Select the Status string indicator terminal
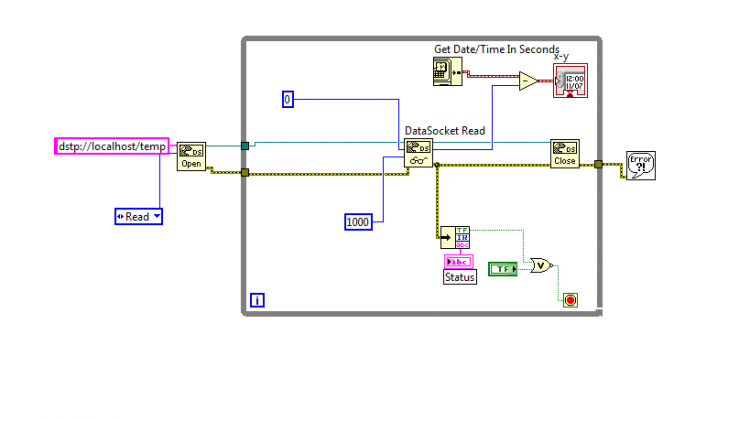 (x=459, y=262)
